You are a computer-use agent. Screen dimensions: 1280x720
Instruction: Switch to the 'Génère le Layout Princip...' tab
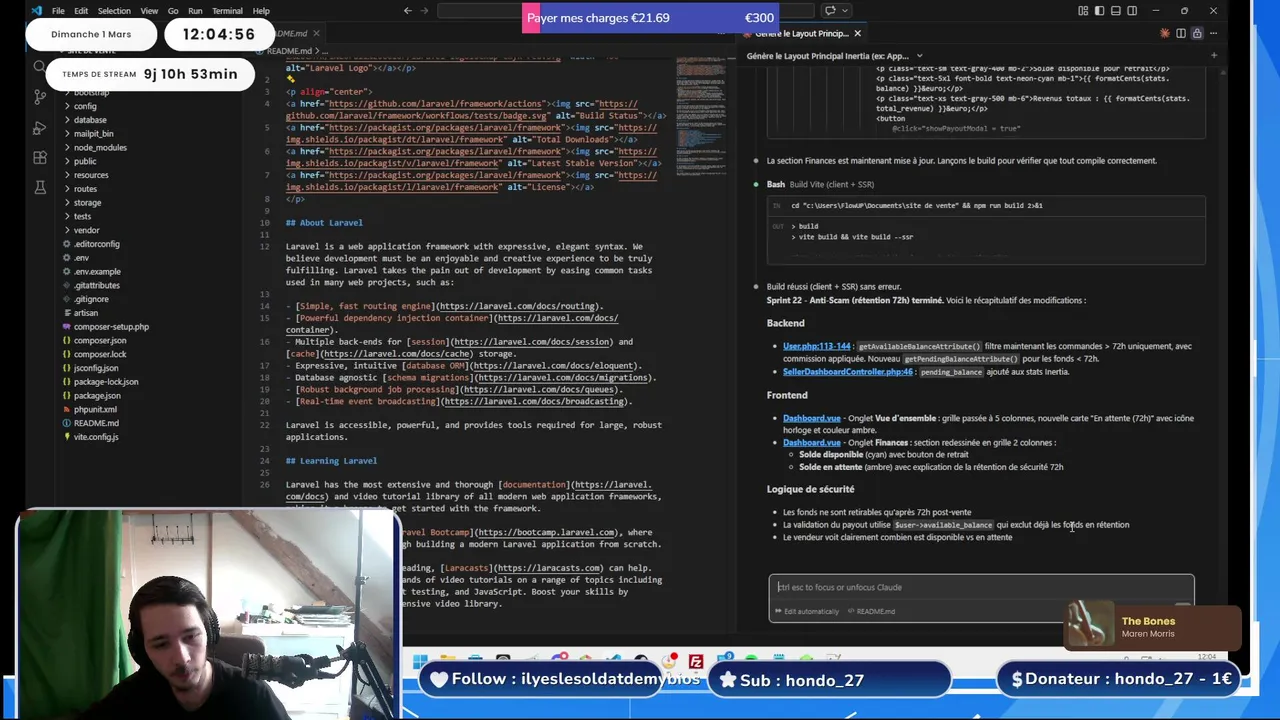(x=801, y=33)
